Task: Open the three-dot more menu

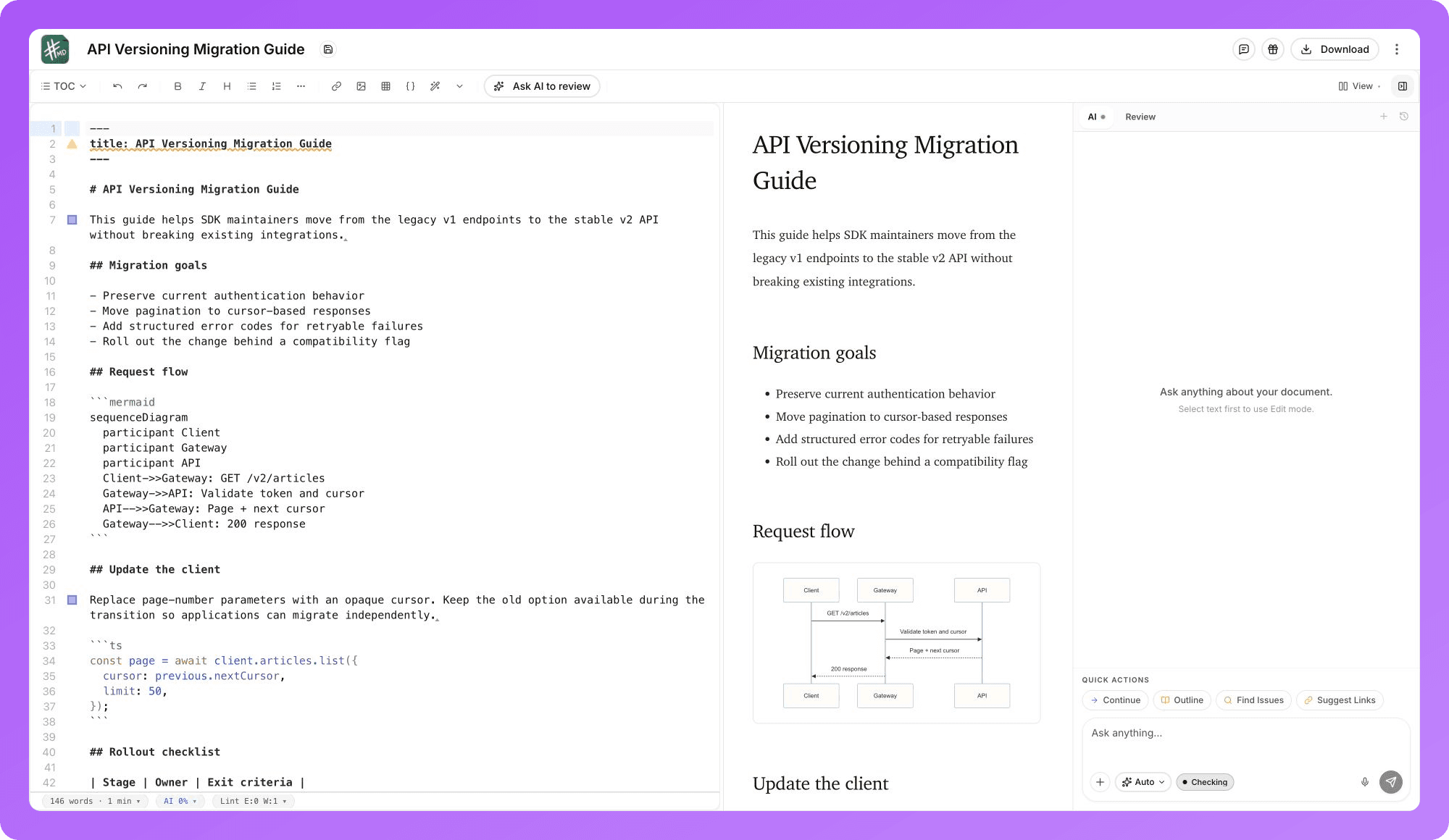Action: tap(1397, 49)
